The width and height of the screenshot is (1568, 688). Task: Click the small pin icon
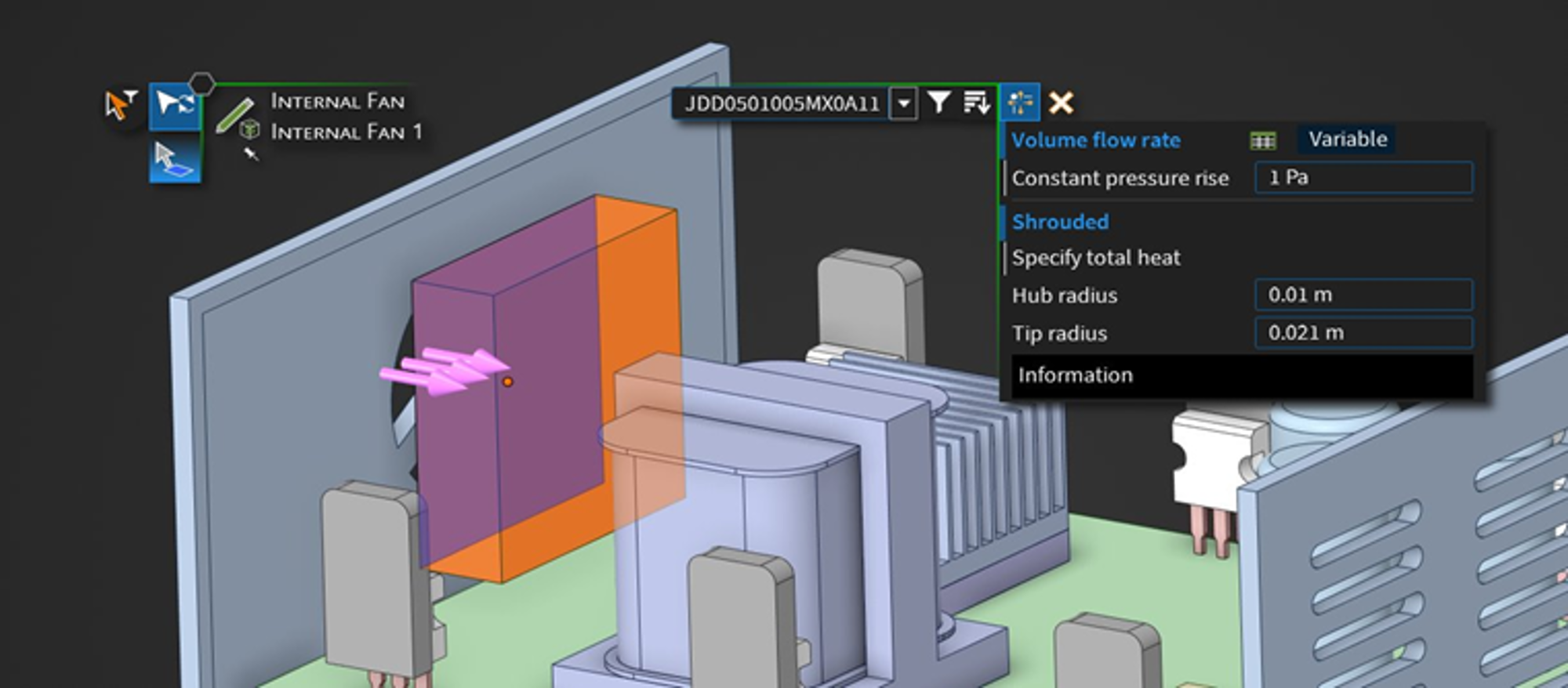coord(251,154)
